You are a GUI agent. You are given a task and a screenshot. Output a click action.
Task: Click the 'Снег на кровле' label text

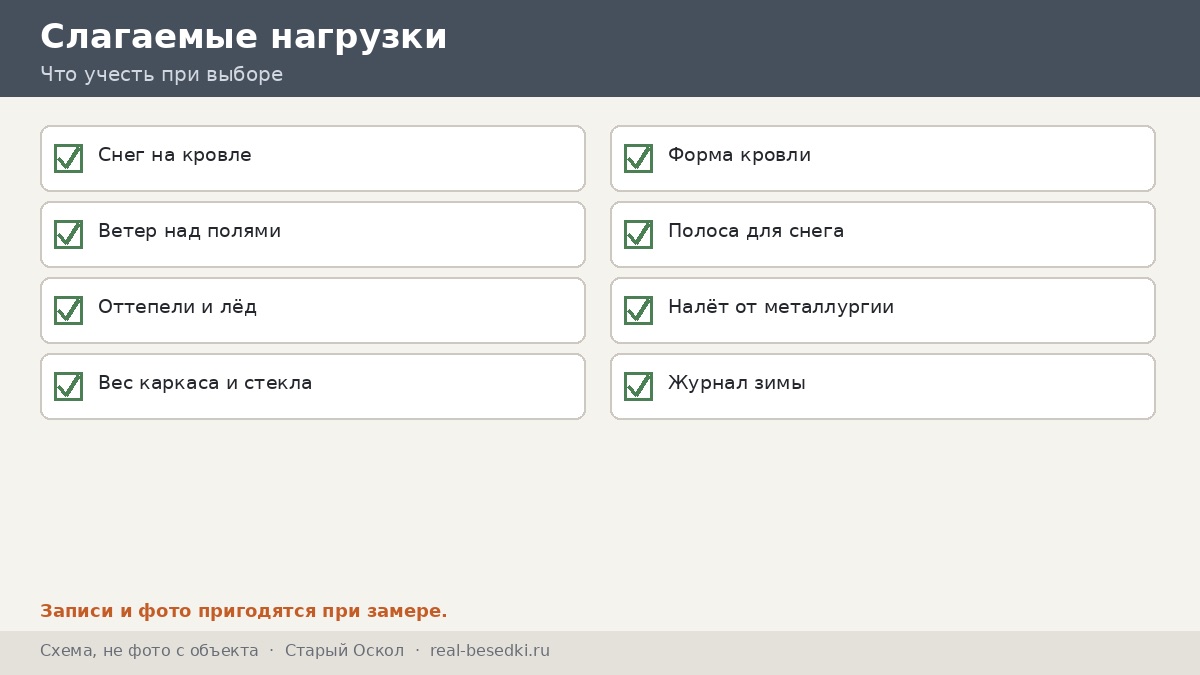[175, 155]
